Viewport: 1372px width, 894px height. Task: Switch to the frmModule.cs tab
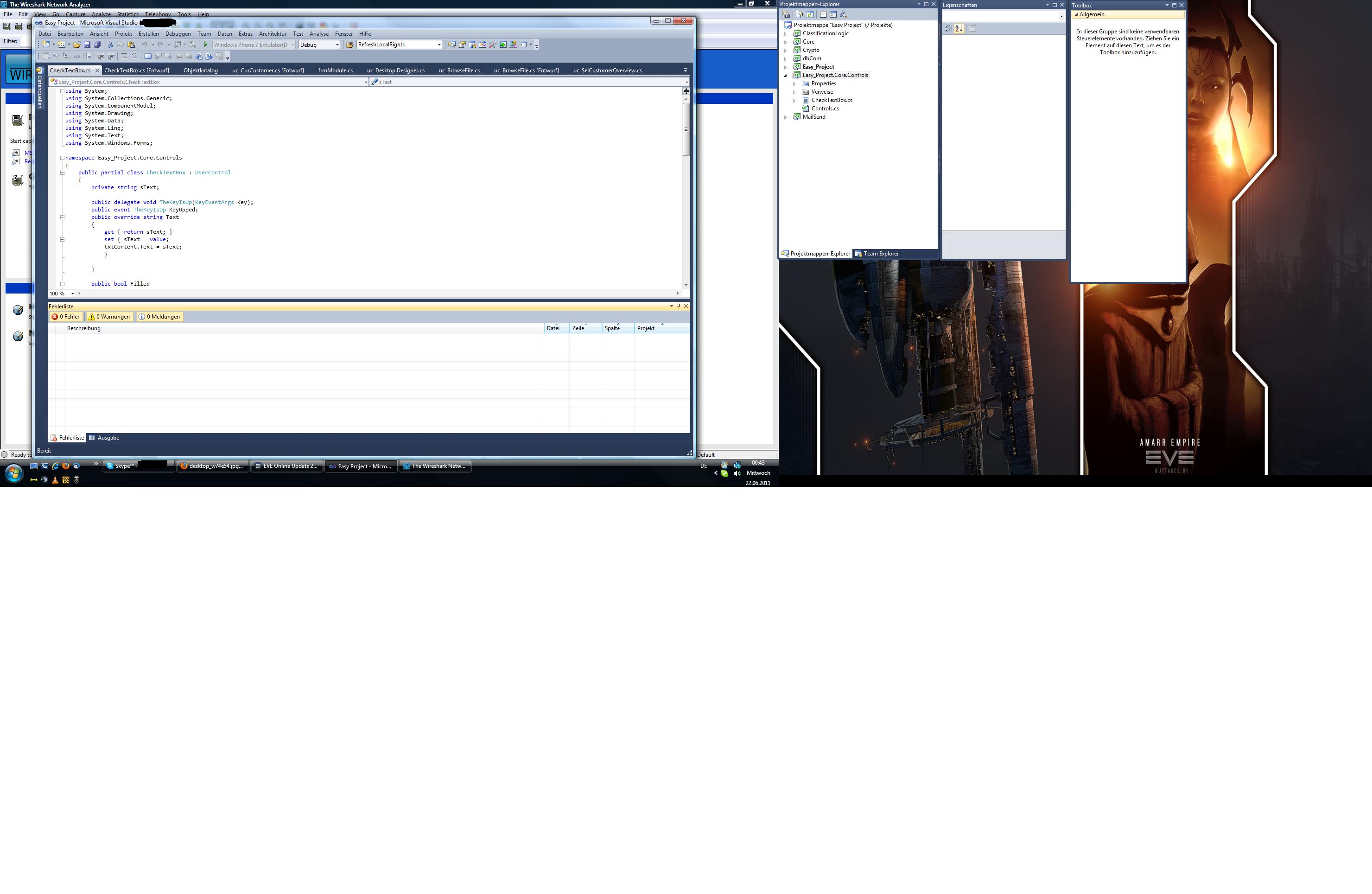(335, 70)
